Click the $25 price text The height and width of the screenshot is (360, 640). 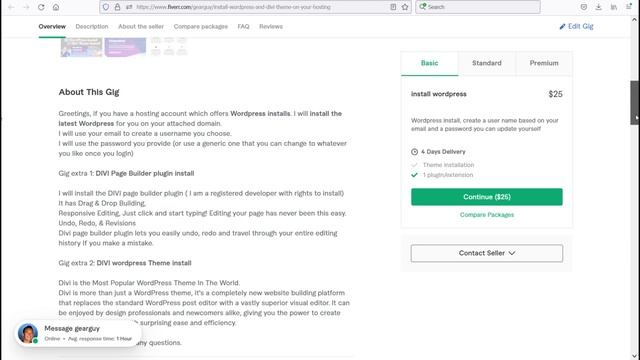(x=555, y=94)
